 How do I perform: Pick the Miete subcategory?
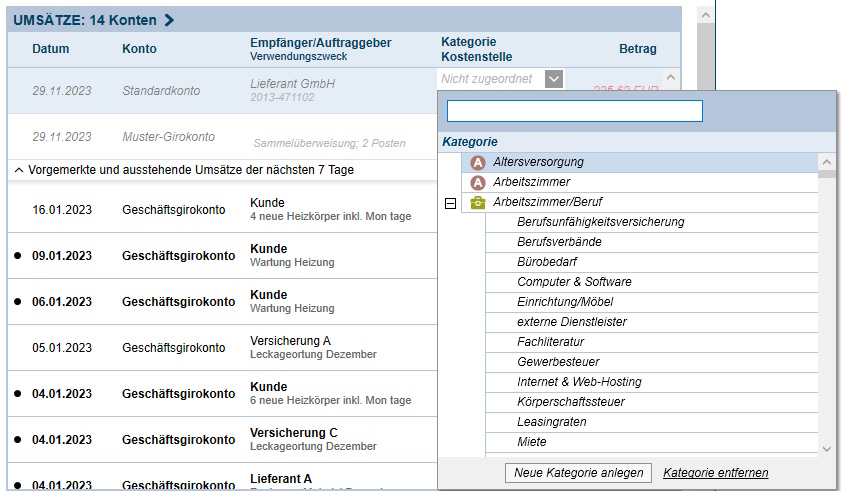click(651, 442)
